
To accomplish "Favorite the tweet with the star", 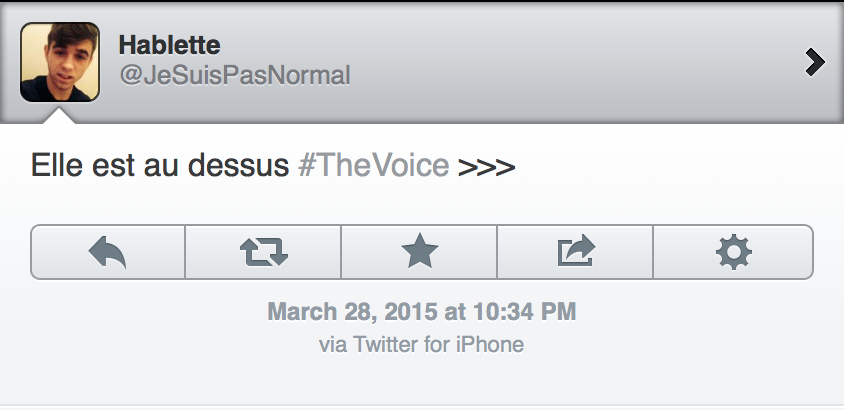I will (x=419, y=252).
